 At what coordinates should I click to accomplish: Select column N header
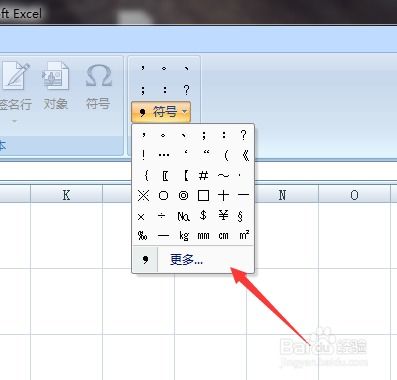coord(283,195)
